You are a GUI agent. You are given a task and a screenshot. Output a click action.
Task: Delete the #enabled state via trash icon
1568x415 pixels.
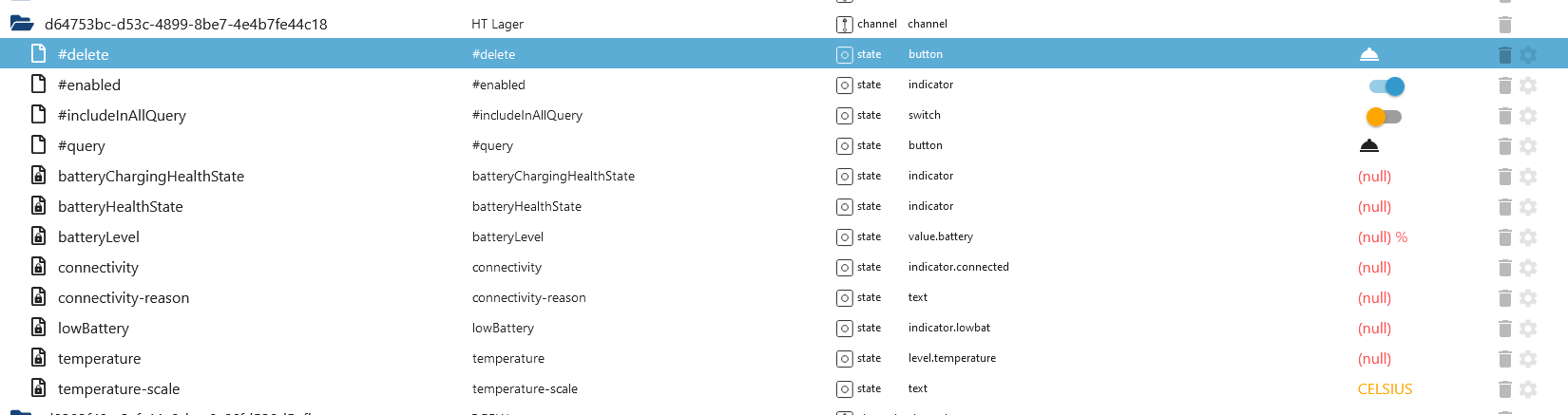point(1504,85)
